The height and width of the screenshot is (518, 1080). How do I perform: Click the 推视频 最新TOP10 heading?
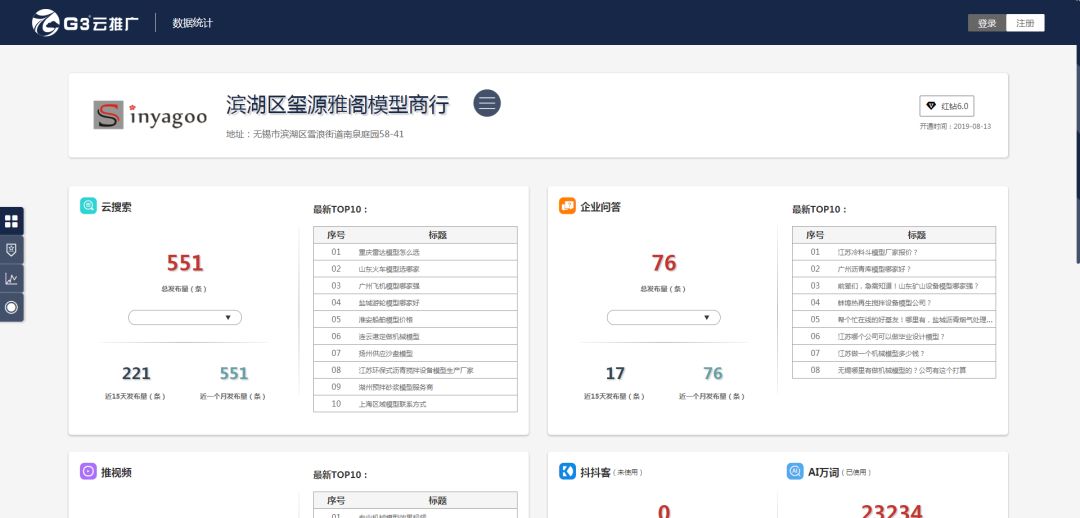(340, 475)
